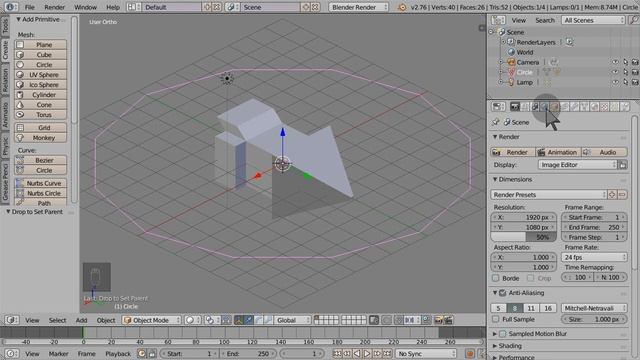Click the Render button with camera icon
Screen dimensions: 640x360
click(x=513, y=152)
